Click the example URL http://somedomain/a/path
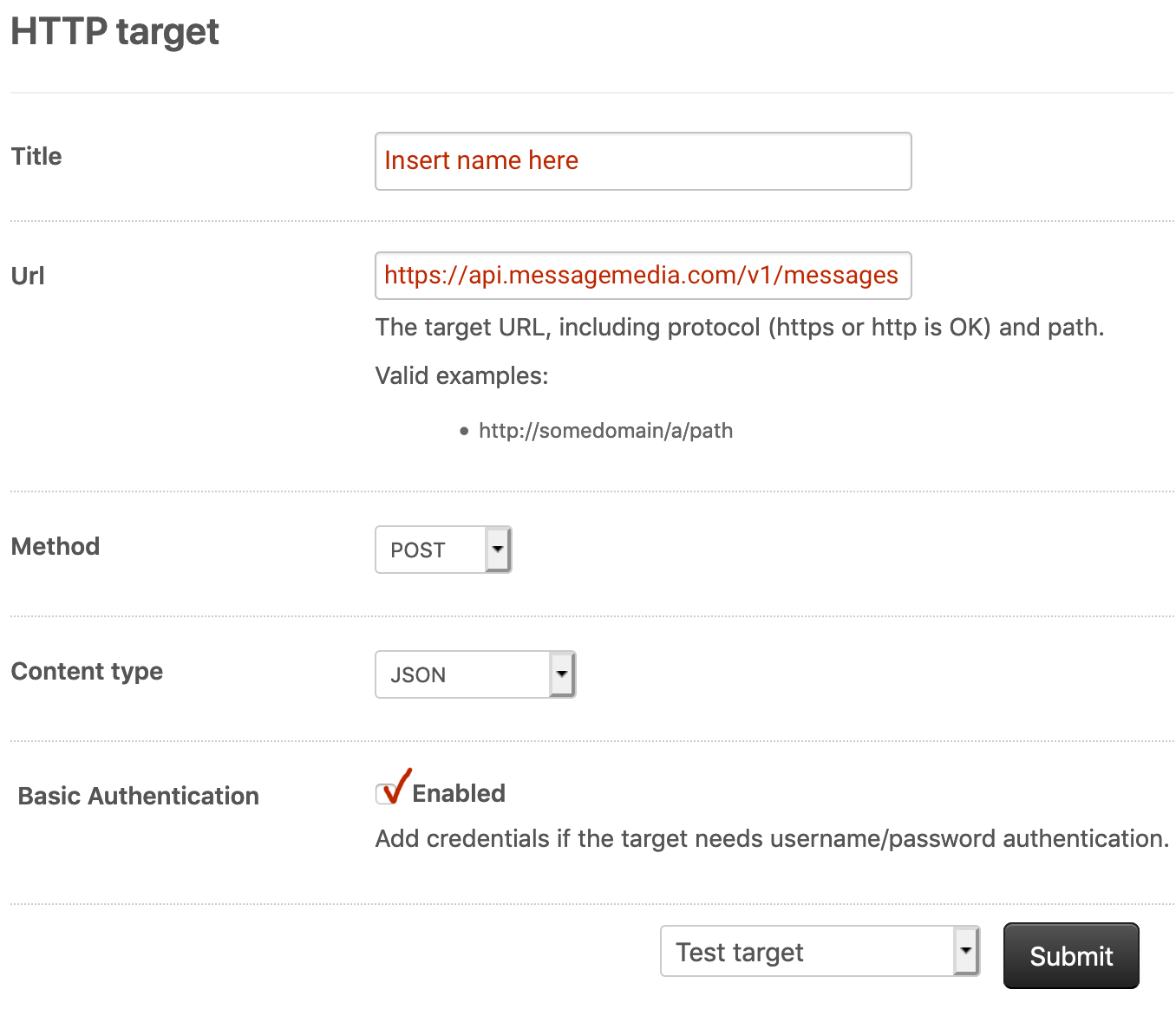1176x1009 pixels. click(x=605, y=430)
